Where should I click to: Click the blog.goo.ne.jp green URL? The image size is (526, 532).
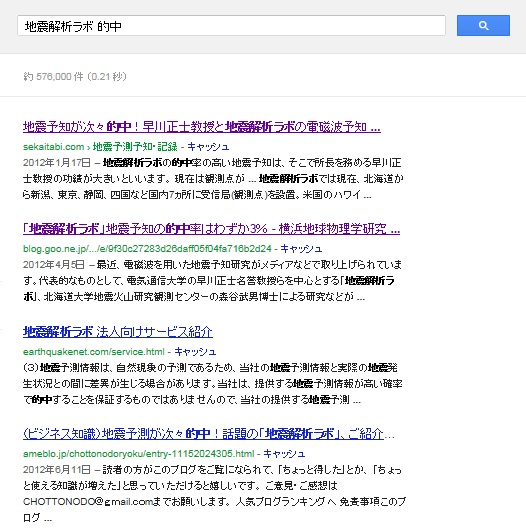tap(147, 249)
